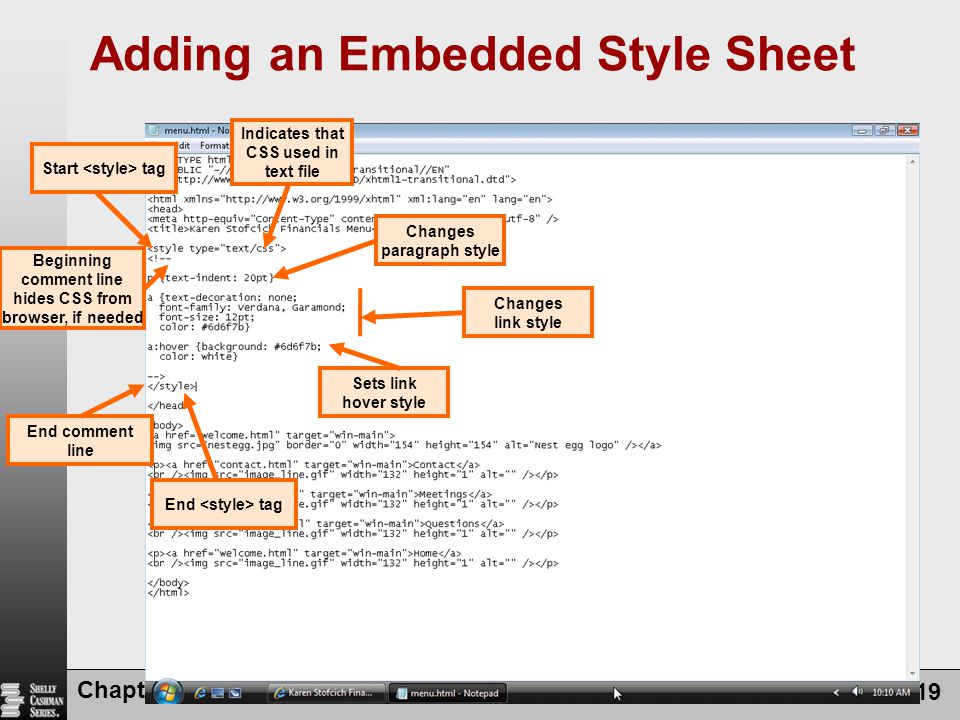Click the line '<style type="text/css">'
960x720 pixels.
tap(217, 249)
